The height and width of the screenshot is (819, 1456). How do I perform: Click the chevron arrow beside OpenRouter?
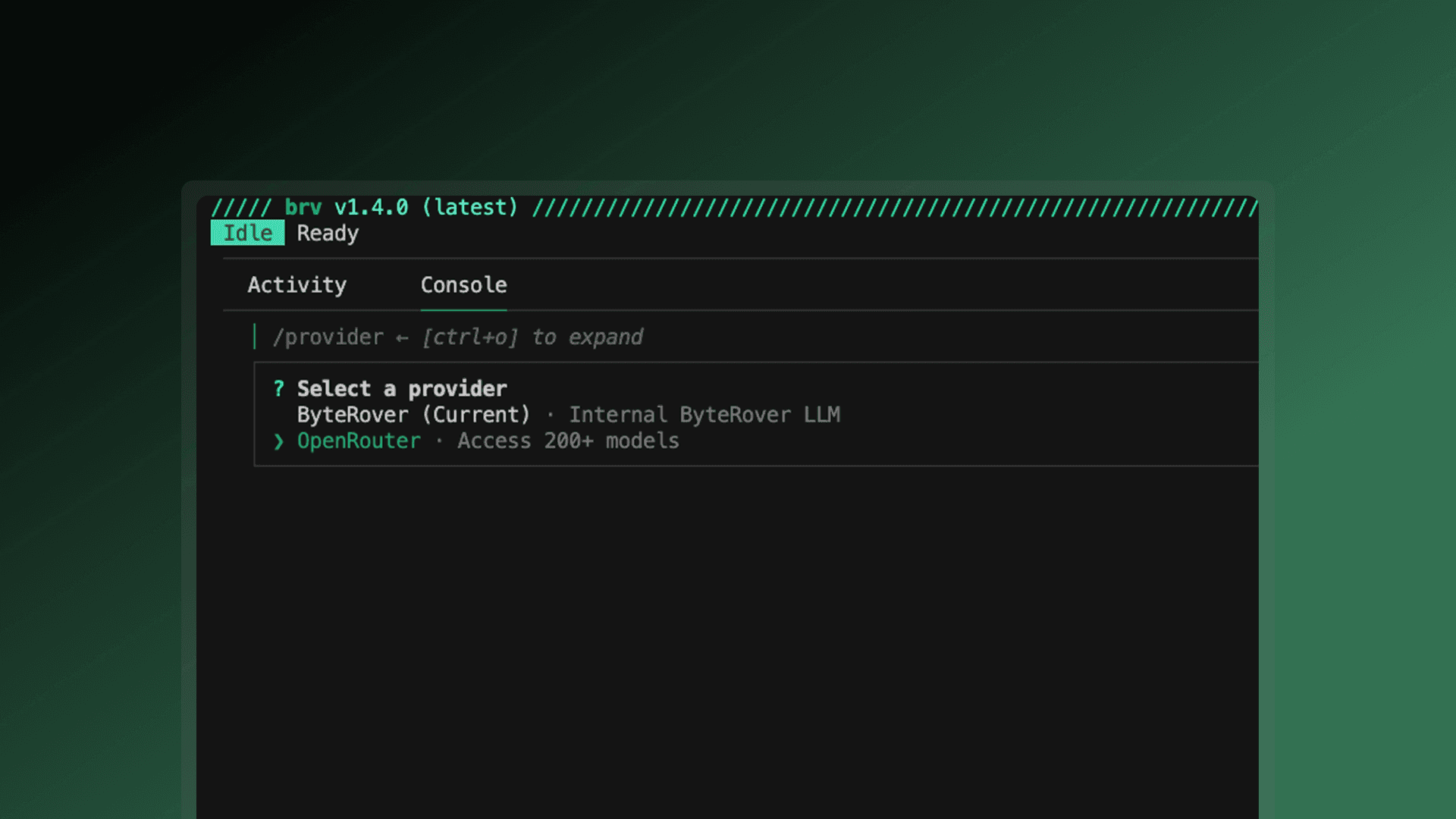[278, 441]
